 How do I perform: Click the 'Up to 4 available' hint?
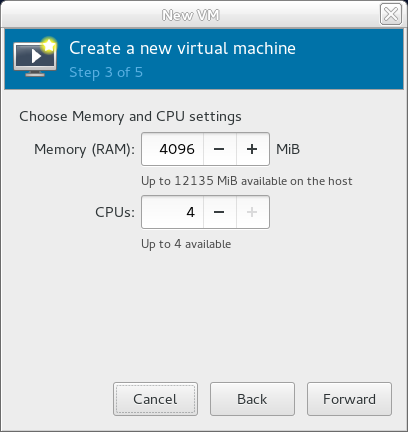pyautogui.click(x=186, y=244)
